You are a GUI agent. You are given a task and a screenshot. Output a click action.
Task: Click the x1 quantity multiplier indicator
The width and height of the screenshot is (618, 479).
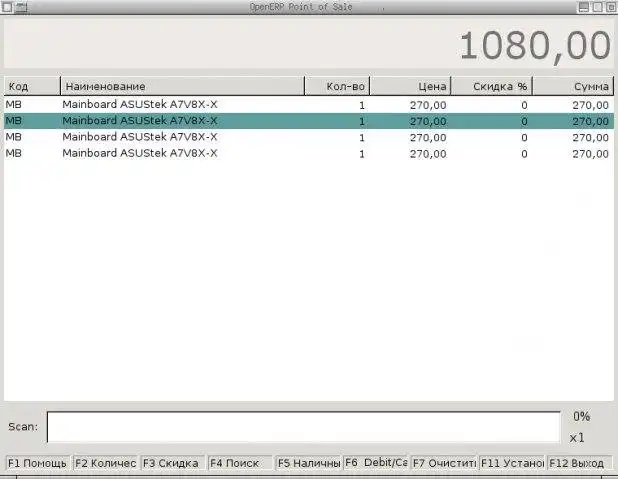577,438
